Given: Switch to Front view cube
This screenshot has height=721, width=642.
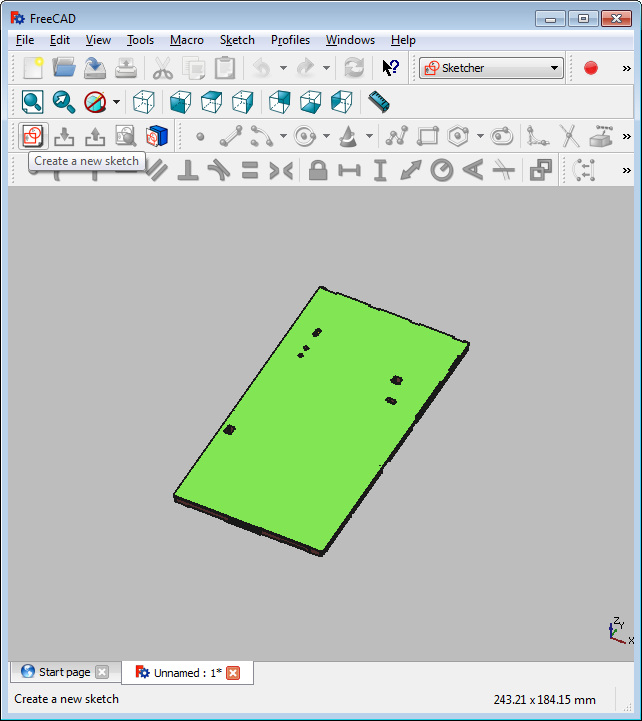Looking at the screenshot, I should pos(180,102).
